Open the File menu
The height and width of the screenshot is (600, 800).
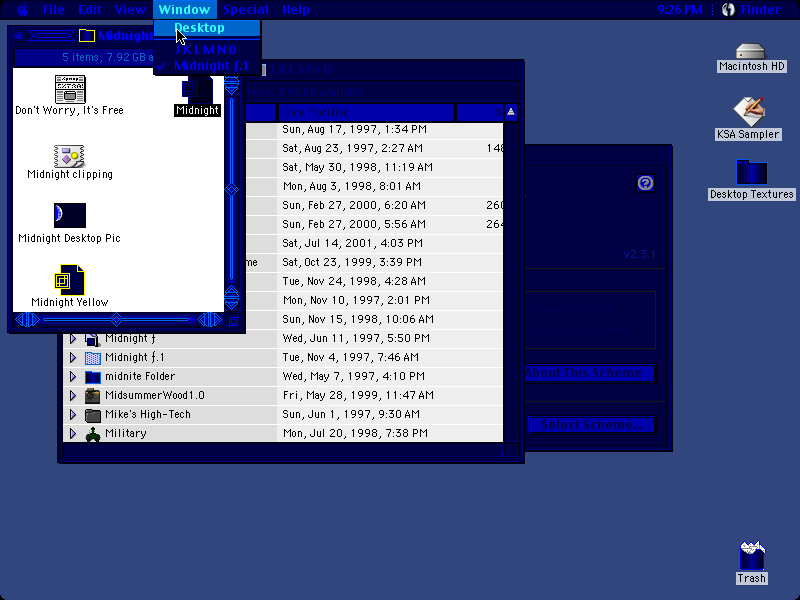54,10
